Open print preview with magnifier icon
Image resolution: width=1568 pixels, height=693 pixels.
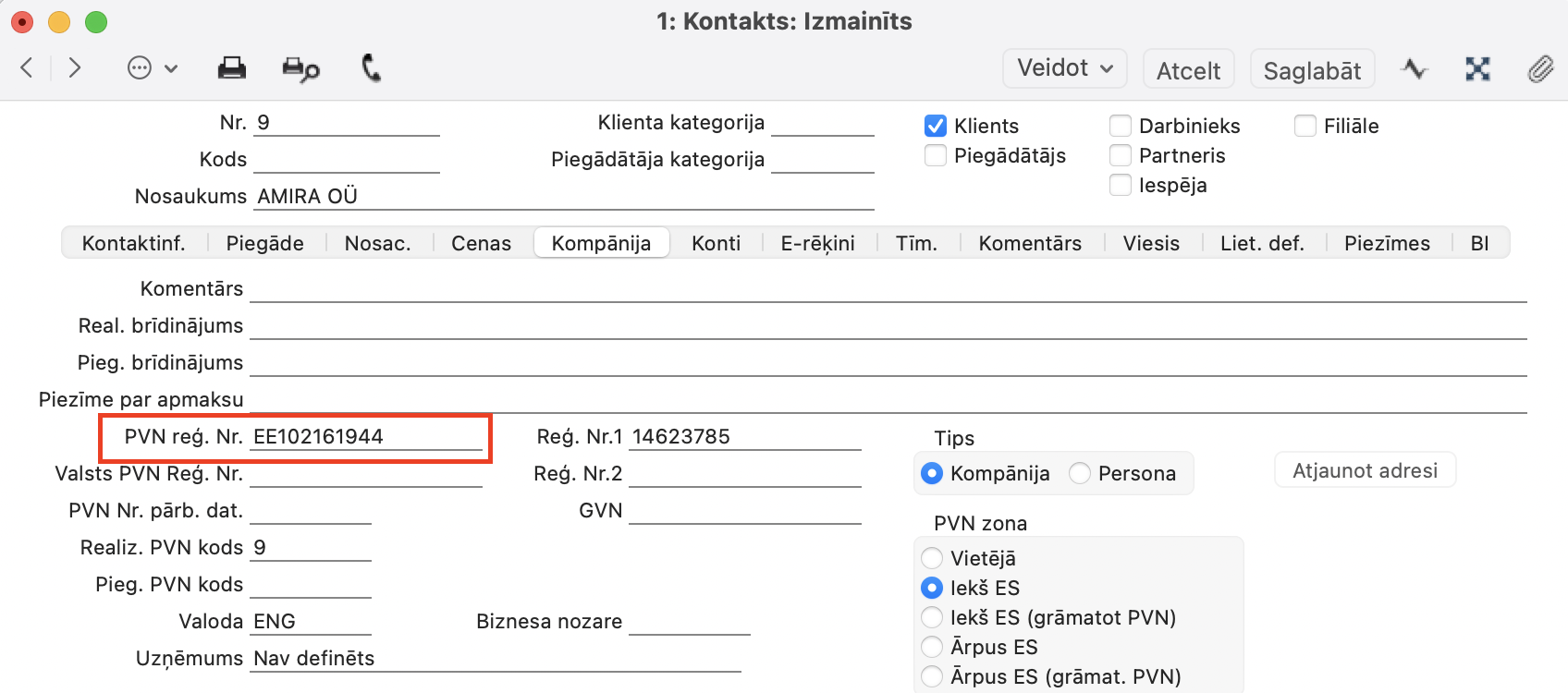pos(300,69)
